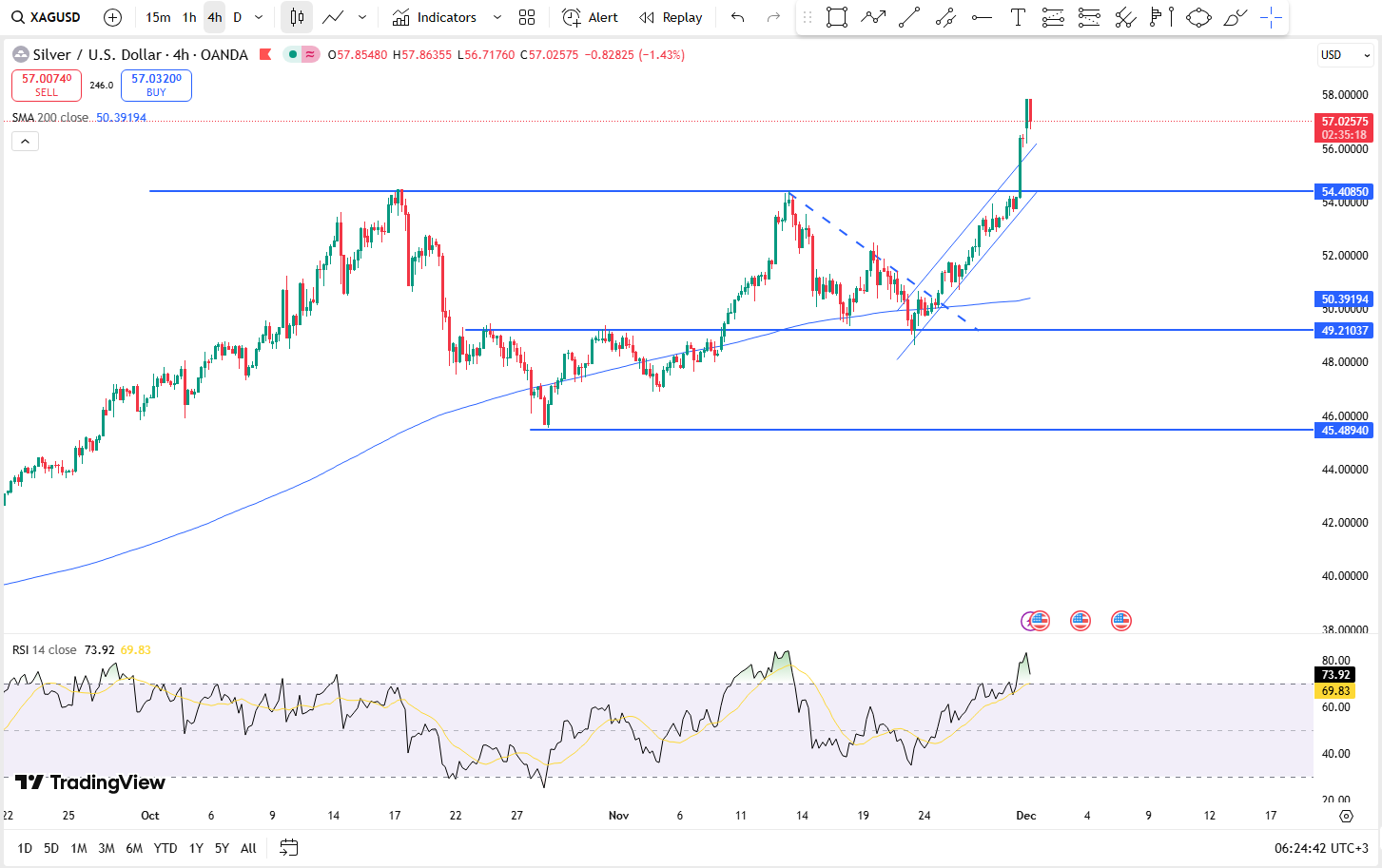Viewport: 1382px width, 868px height.
Task: Select the rectangle drawing tool
Action: pyautogui.click(x=837, y=17)
